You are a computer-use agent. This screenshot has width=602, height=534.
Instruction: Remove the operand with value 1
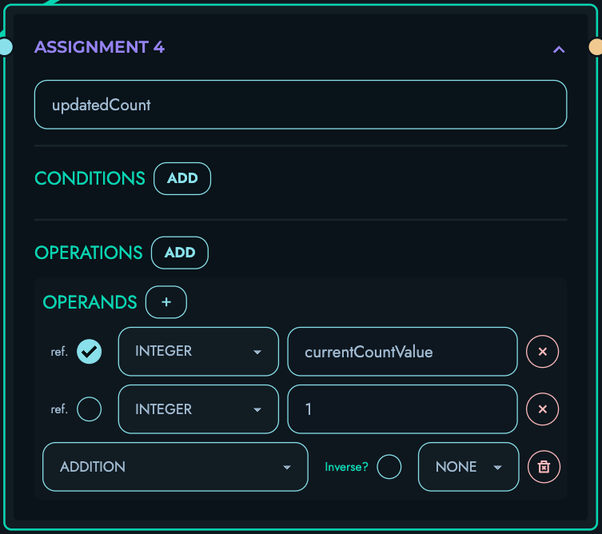pos(542,409)
